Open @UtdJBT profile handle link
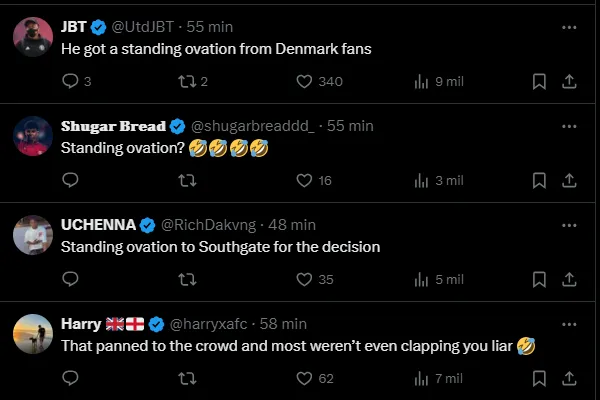The height and width of the screenshot is (400, 600). [x=146, y=27]
